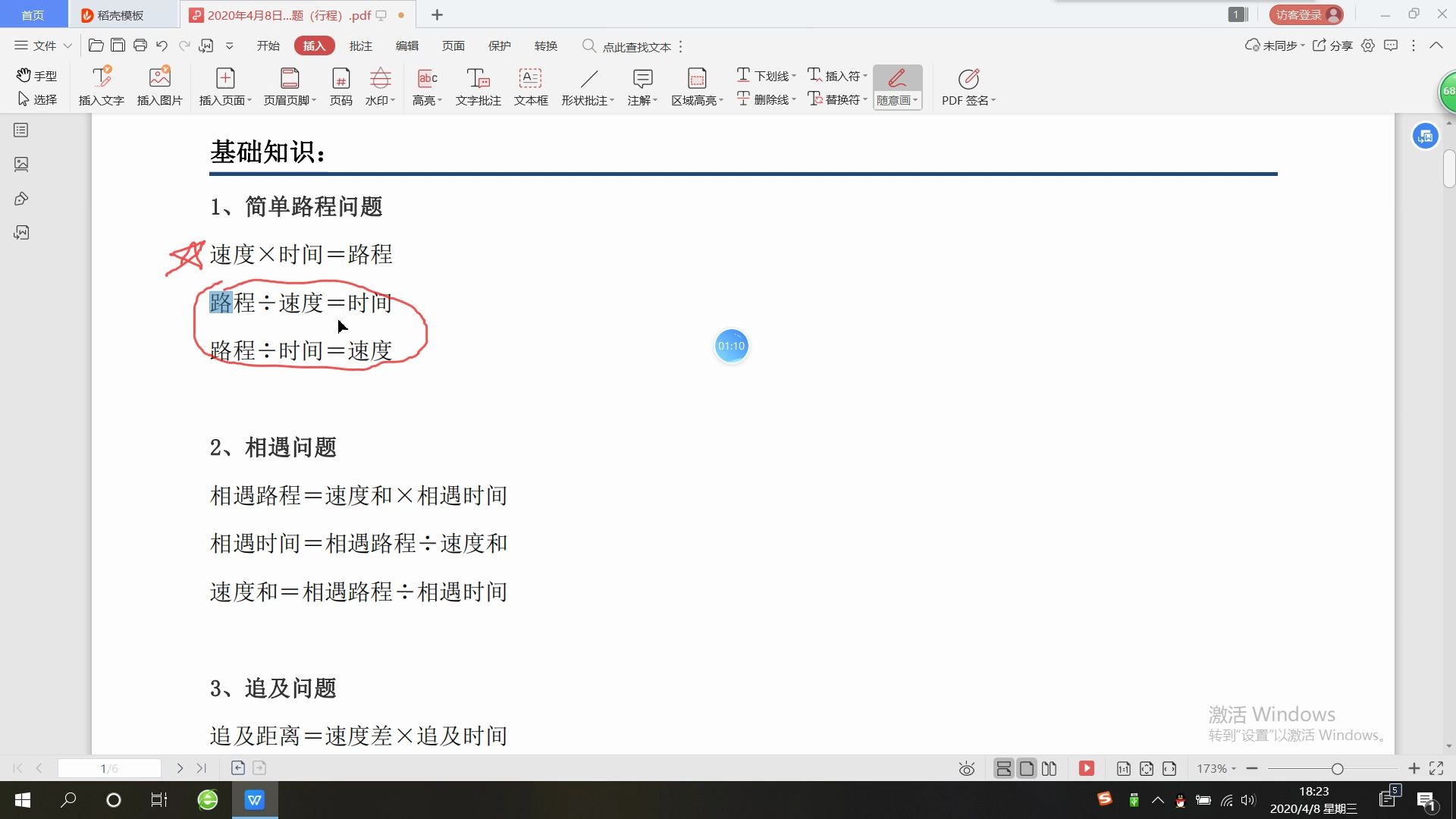Select the Hand tool (手型)
The height and width of the screenshot is (819, 1456).
click(x=36, y=75)
